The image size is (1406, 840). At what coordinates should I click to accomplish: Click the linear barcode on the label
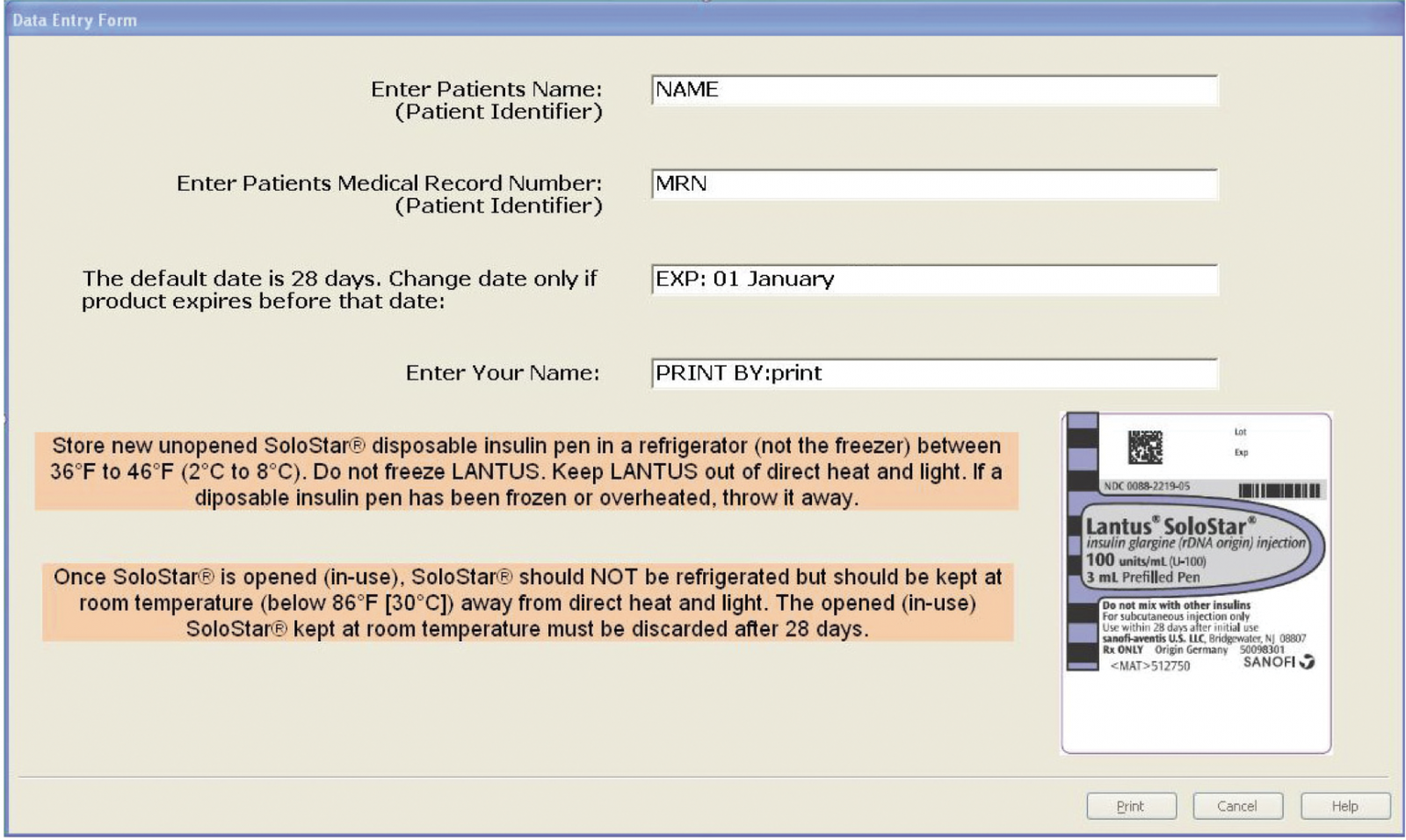point(1279,490)
